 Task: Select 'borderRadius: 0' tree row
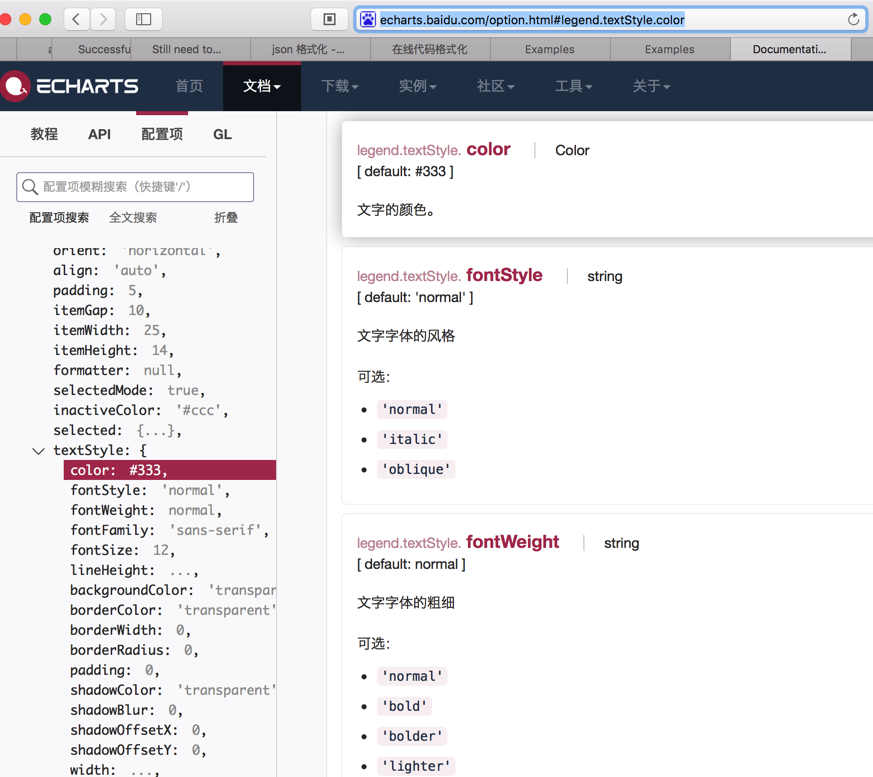click(134, 651)
